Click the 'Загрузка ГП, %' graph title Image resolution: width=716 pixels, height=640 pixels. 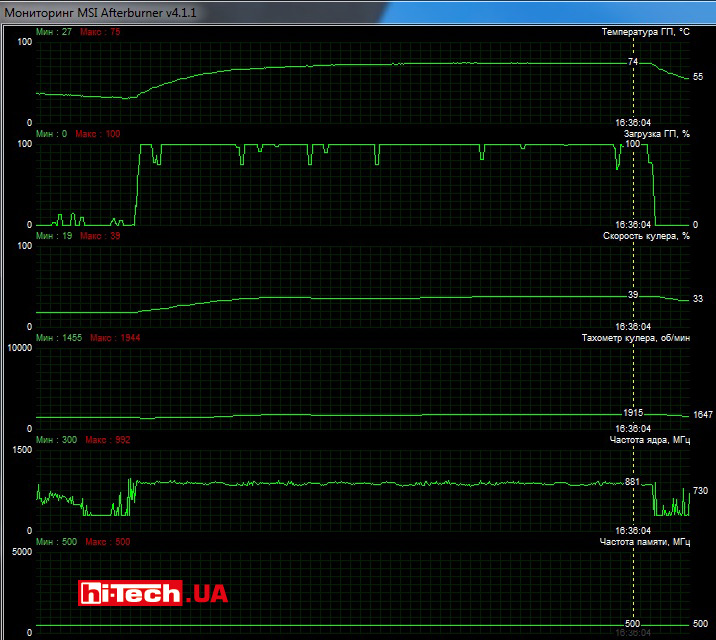click(656, 134)
